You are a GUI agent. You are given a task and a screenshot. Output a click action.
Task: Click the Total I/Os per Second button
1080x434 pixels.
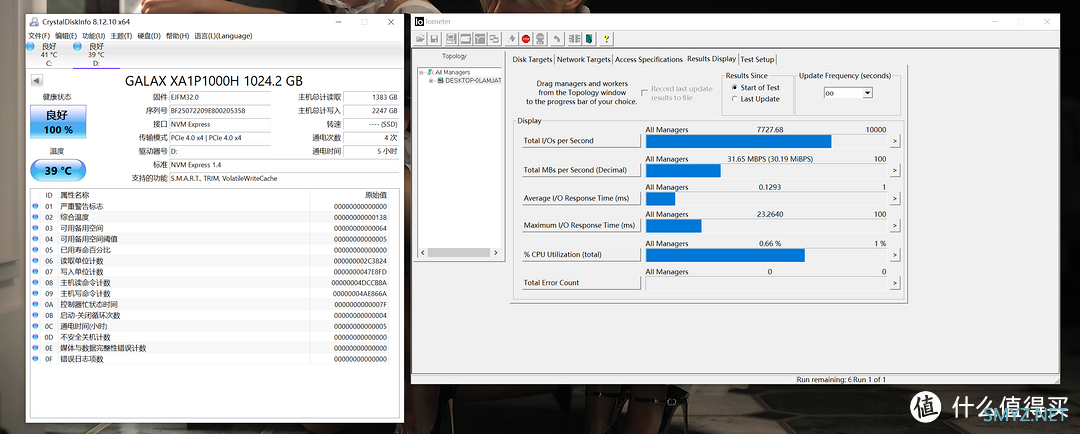pyautogui.click(x=581, y=141)
